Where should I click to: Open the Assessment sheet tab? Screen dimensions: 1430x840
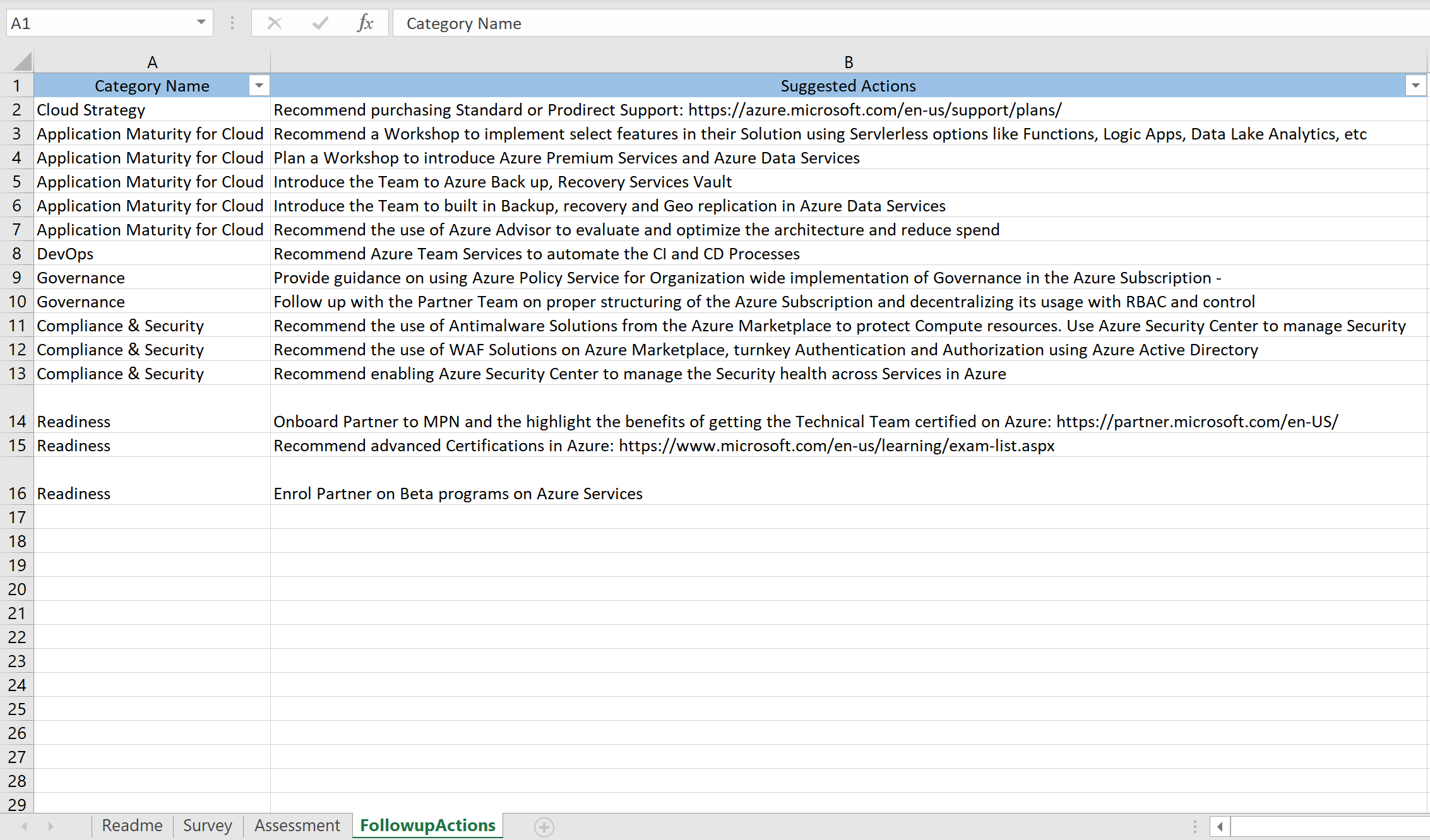point(297,825)
